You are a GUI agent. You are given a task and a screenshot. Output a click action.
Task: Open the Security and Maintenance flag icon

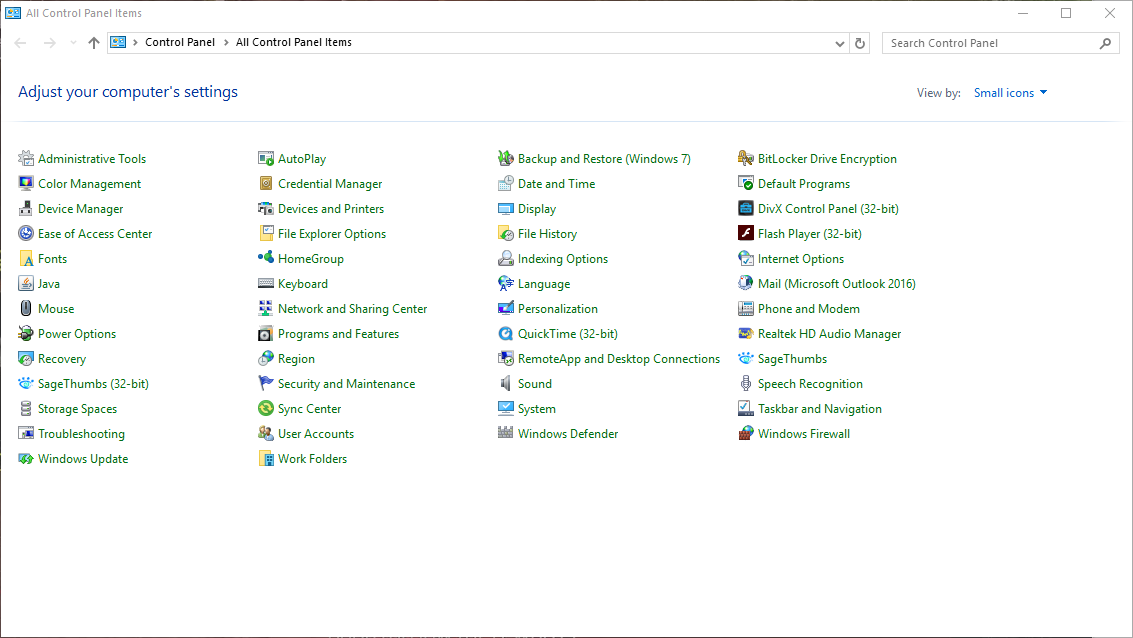[x=266, y=384]
